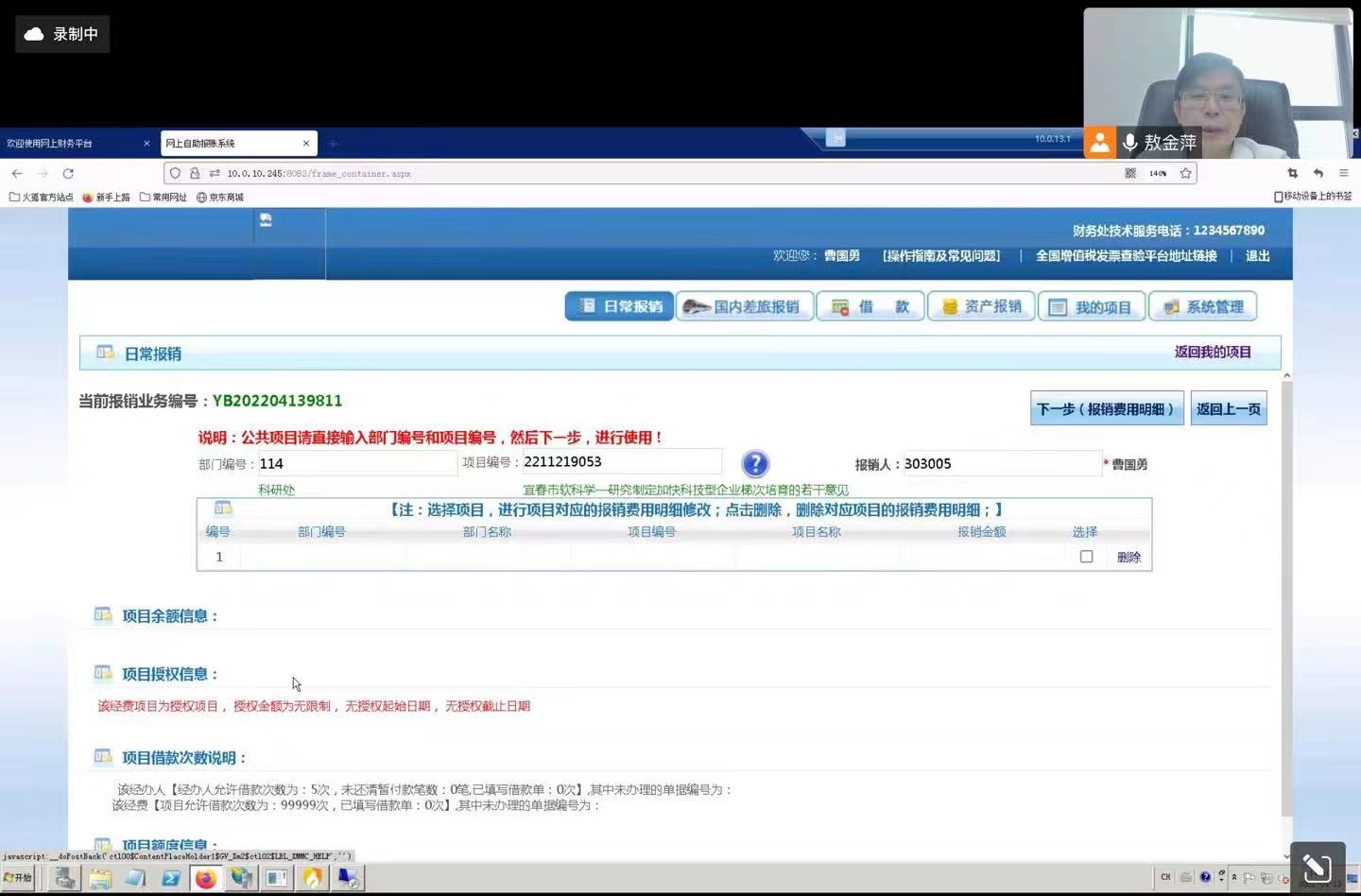Viewport: 1361px width, 896px height.
Task: Click the screen rotate icon at bottom right
Action: pyautogui.click(x=1317, y=868)
